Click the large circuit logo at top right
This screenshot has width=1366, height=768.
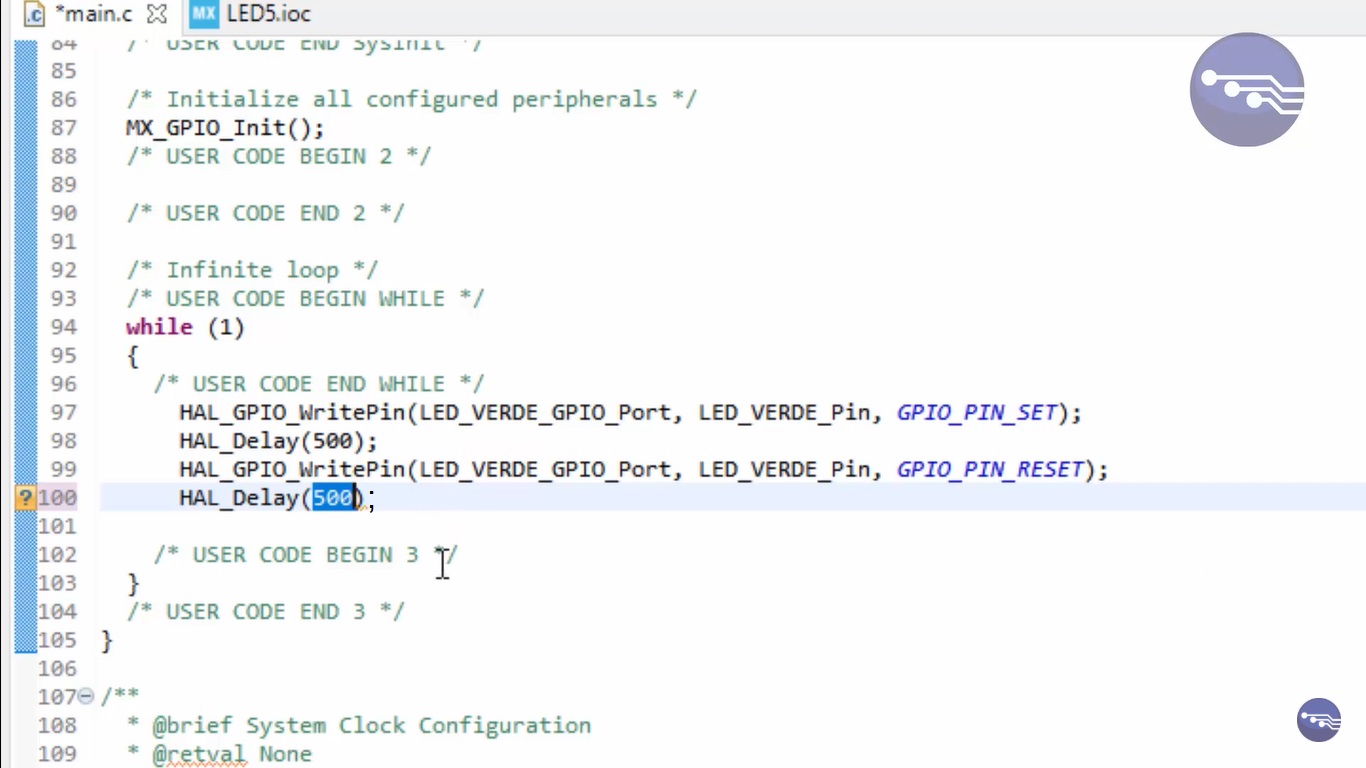point(1247,90)
